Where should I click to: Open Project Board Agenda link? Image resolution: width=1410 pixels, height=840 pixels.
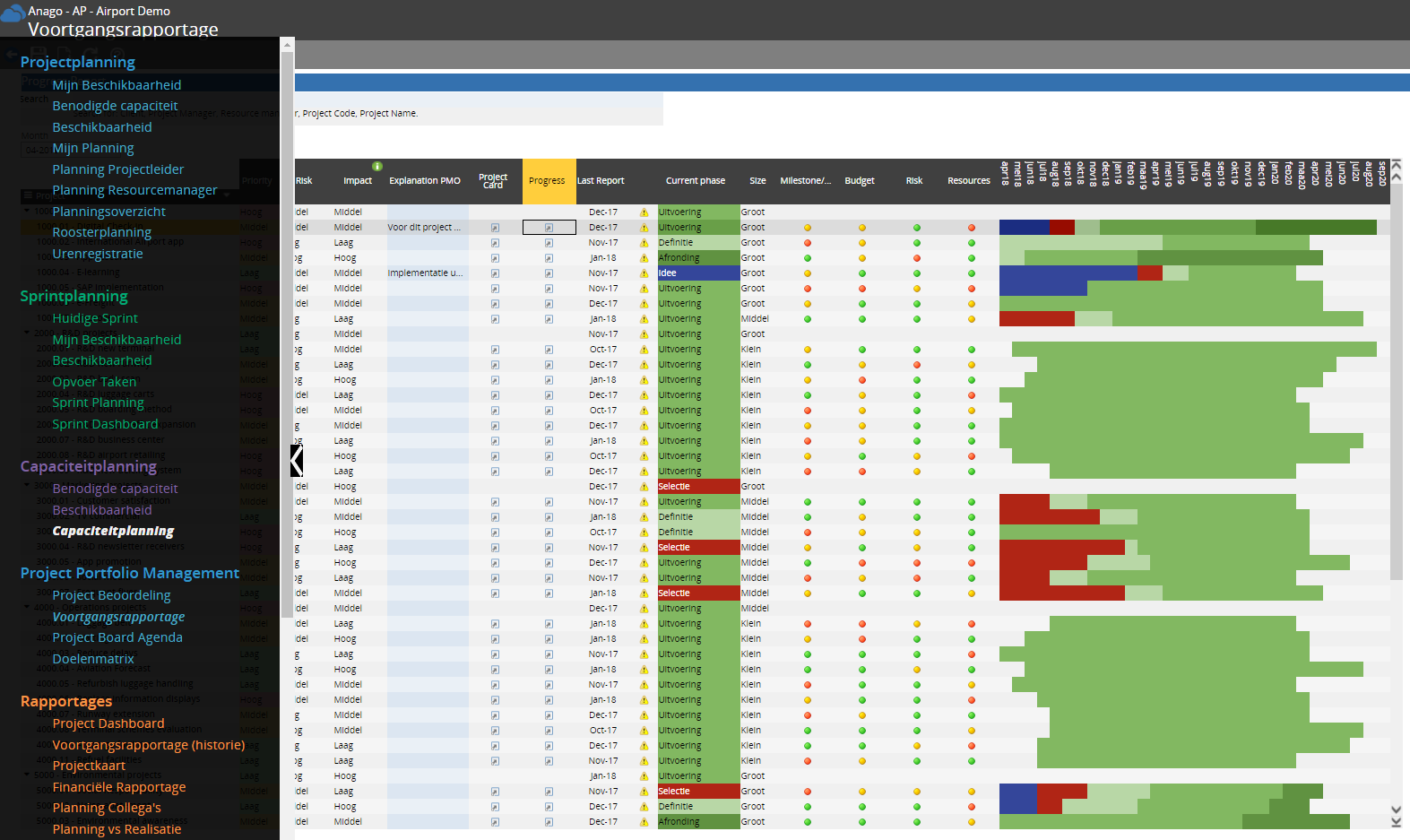point(117,637)
